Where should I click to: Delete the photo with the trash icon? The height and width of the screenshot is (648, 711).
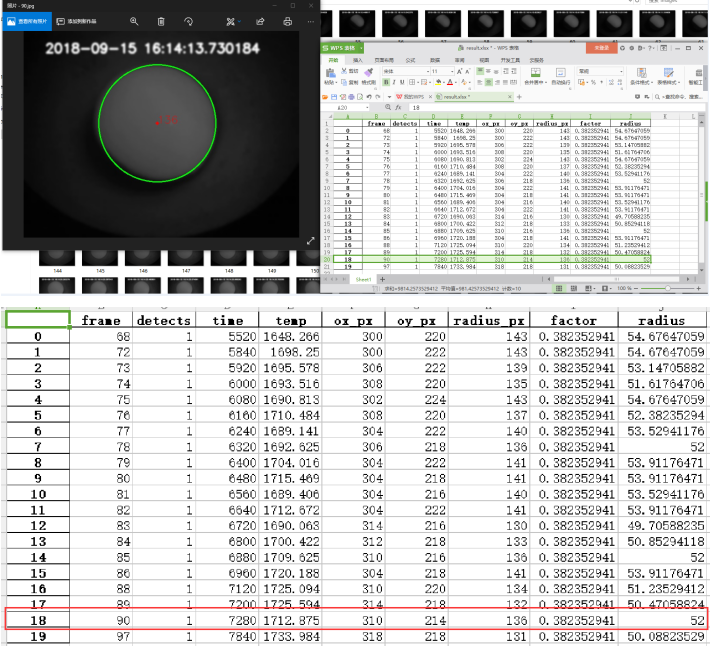[x=161, y=21]
